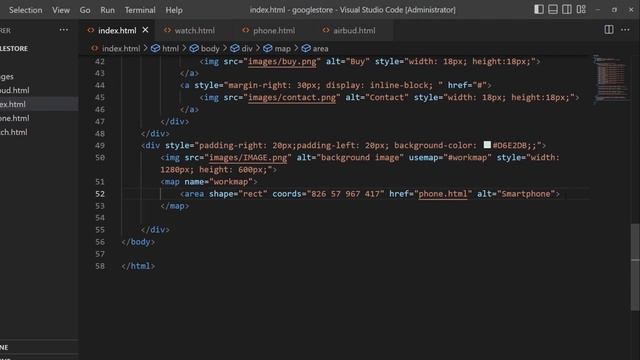This screenshot has width=640, height=360.
Task: Click the map name="workmap" line
Action: [x=209, y=182]
